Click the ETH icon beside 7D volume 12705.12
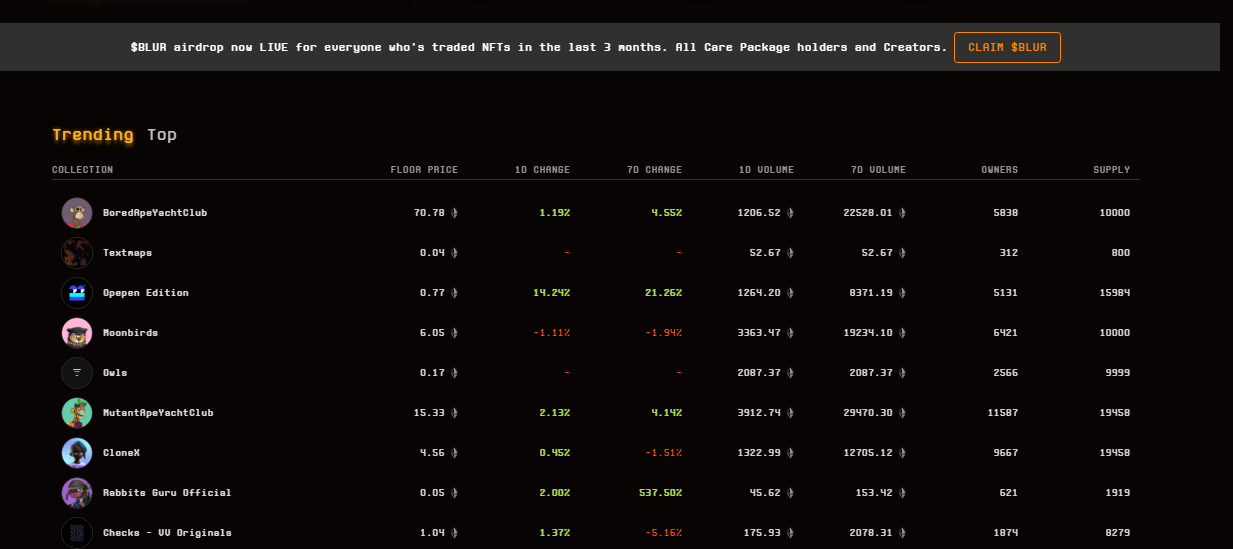 (x=902, y=453)
